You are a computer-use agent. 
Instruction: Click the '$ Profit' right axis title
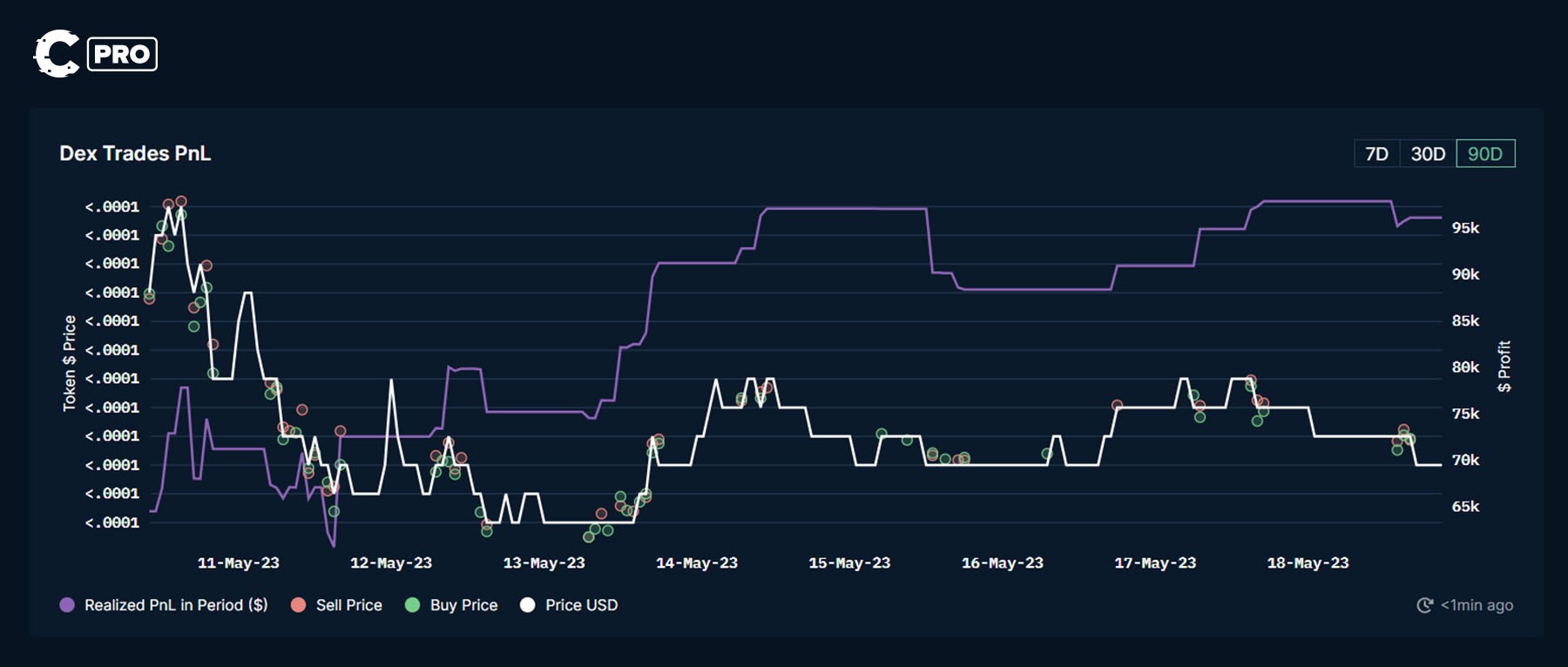coord(1504,366)
